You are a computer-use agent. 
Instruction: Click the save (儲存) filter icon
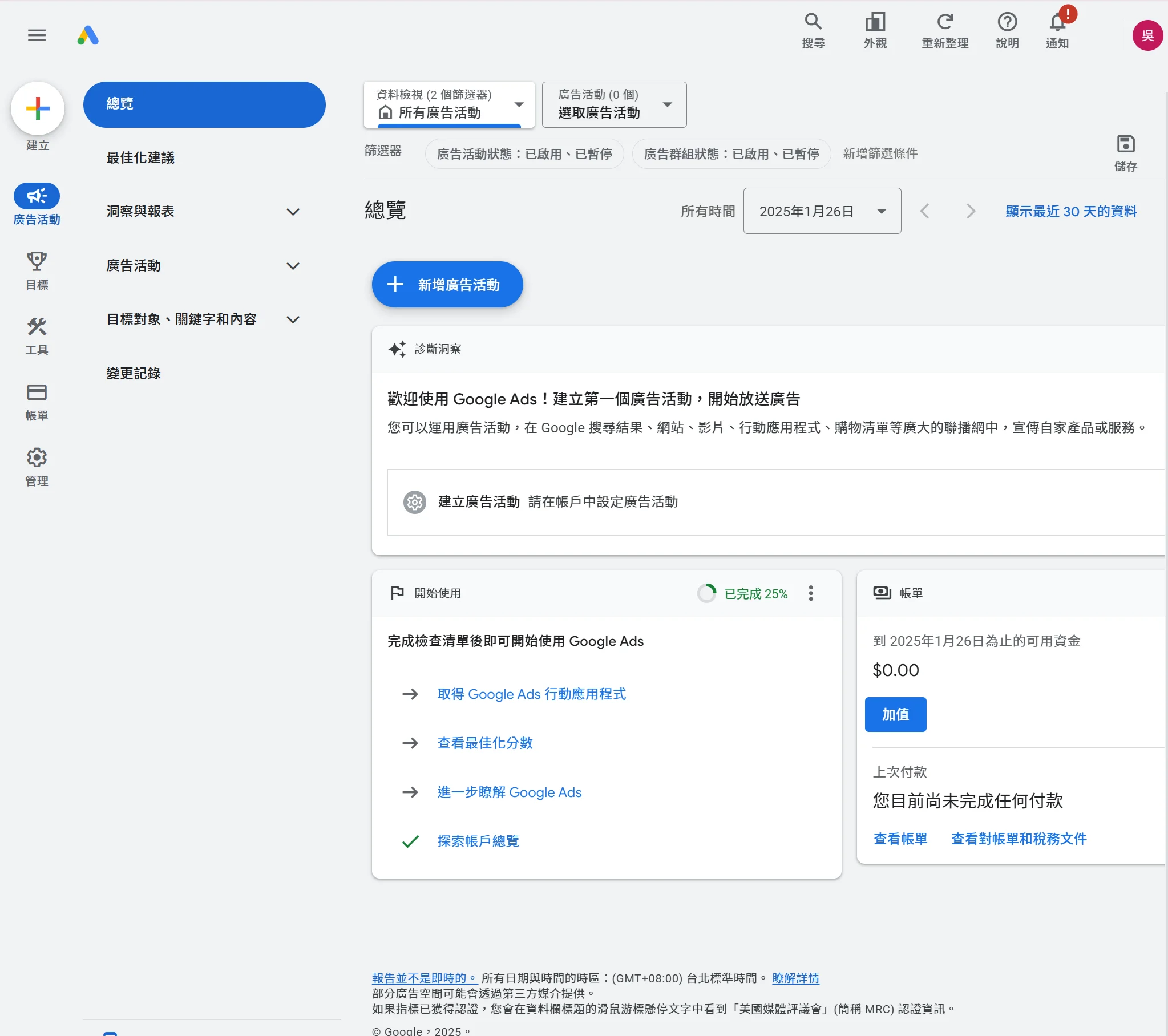(1125, 144)
